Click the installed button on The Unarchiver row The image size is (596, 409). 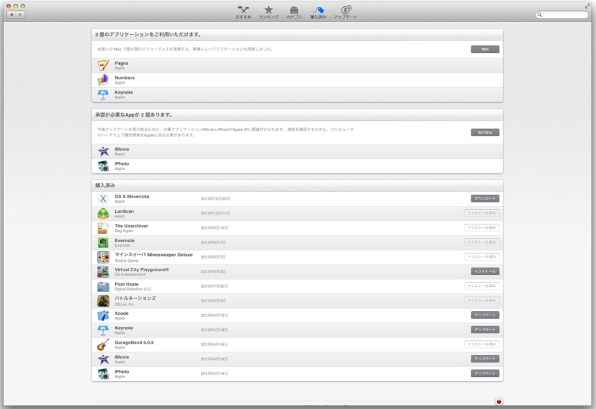click(482, 228)
